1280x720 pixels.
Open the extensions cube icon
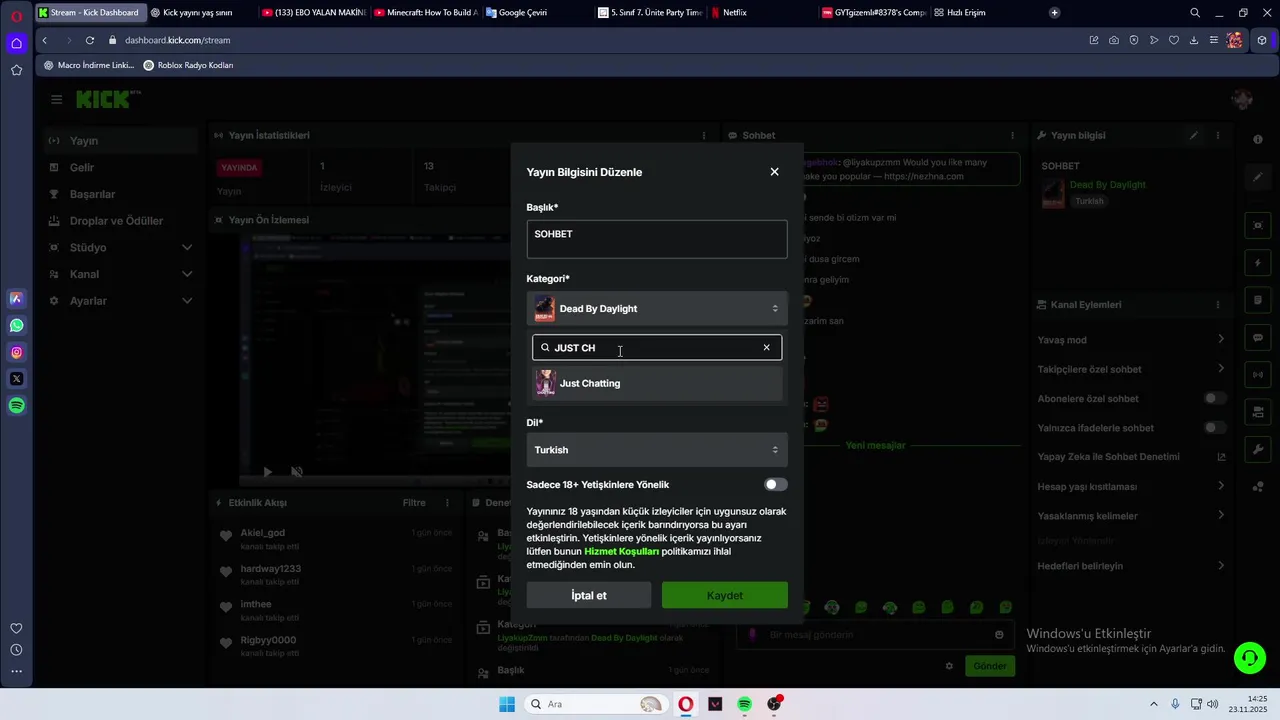(1262, 40)
